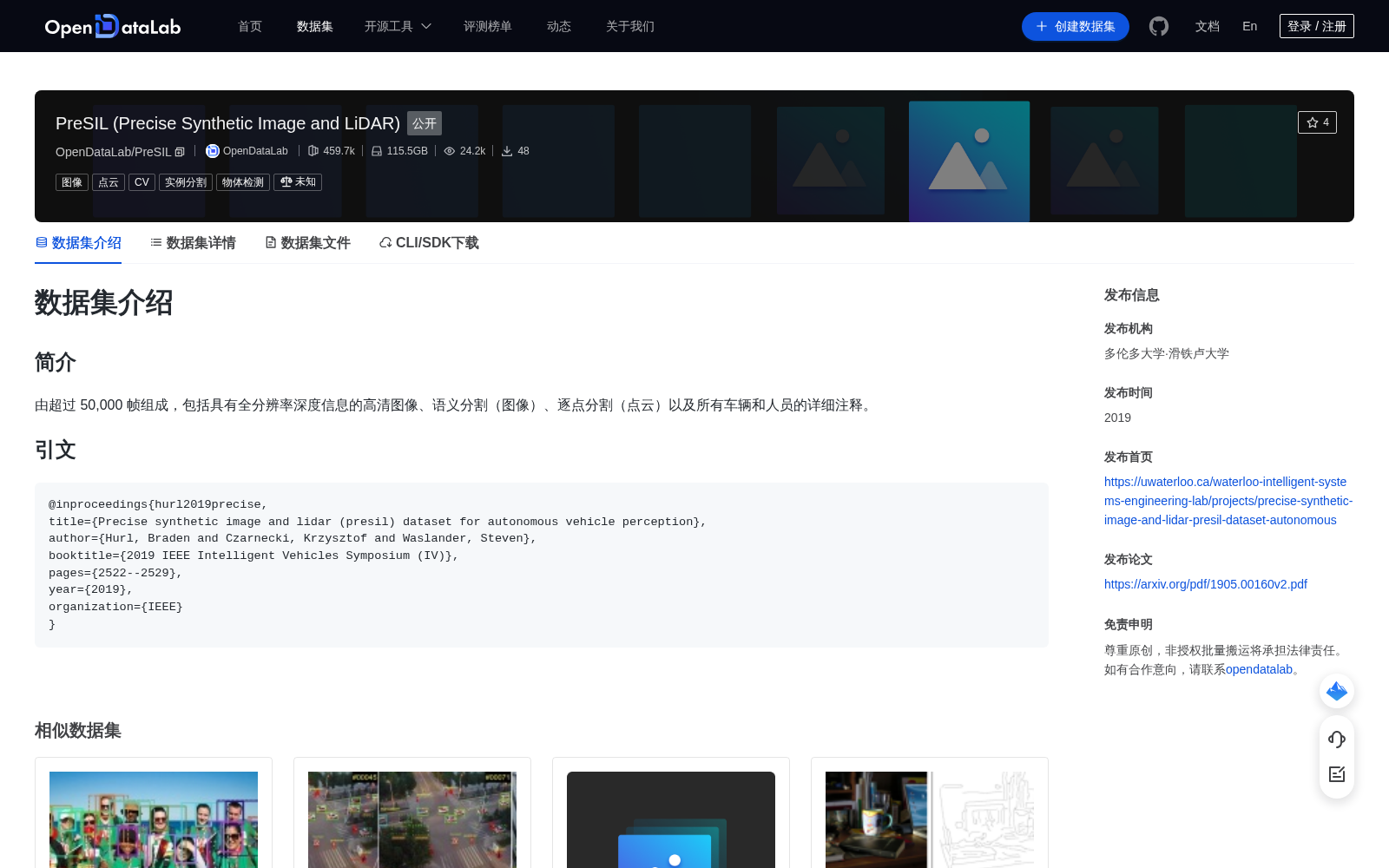Click the 物体检测 tag
The image size is (1389, 868).
(243, 182)
